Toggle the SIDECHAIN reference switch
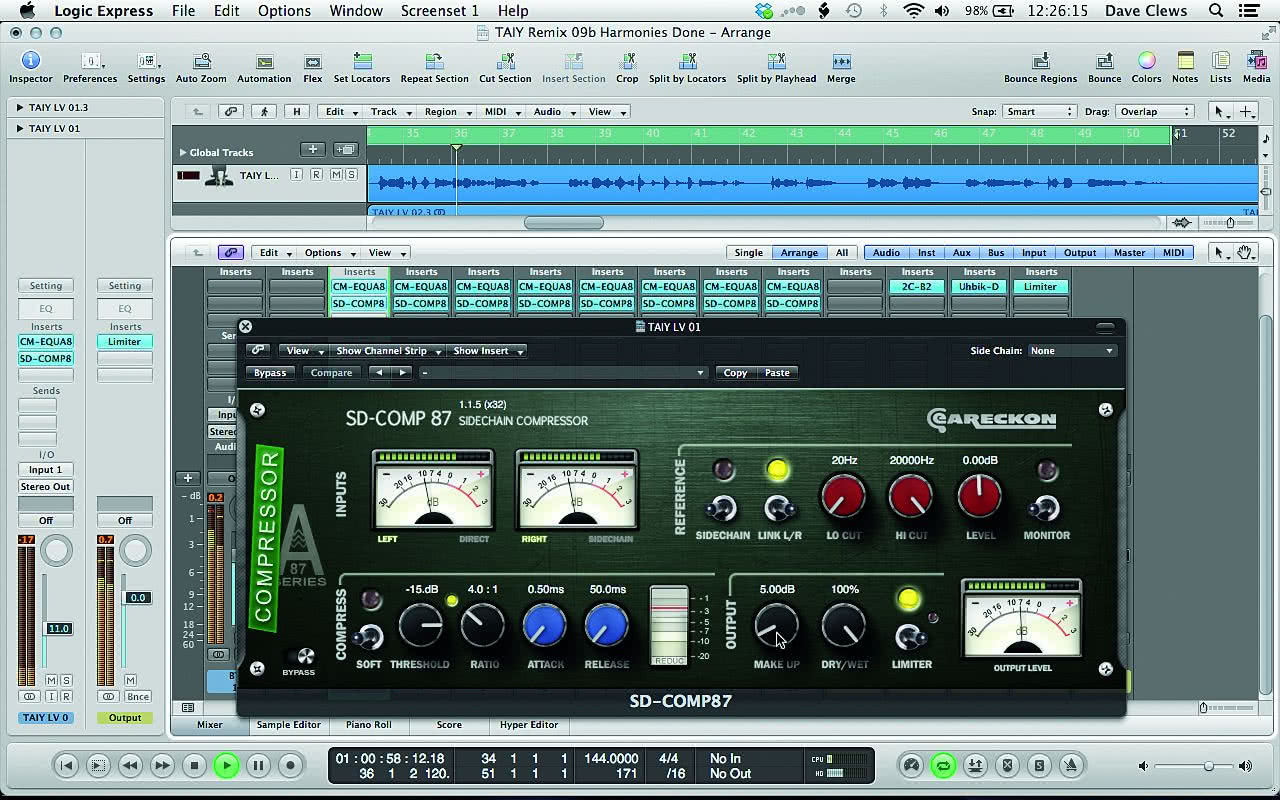Screen dimensions: 1280x800 point(722,508)
